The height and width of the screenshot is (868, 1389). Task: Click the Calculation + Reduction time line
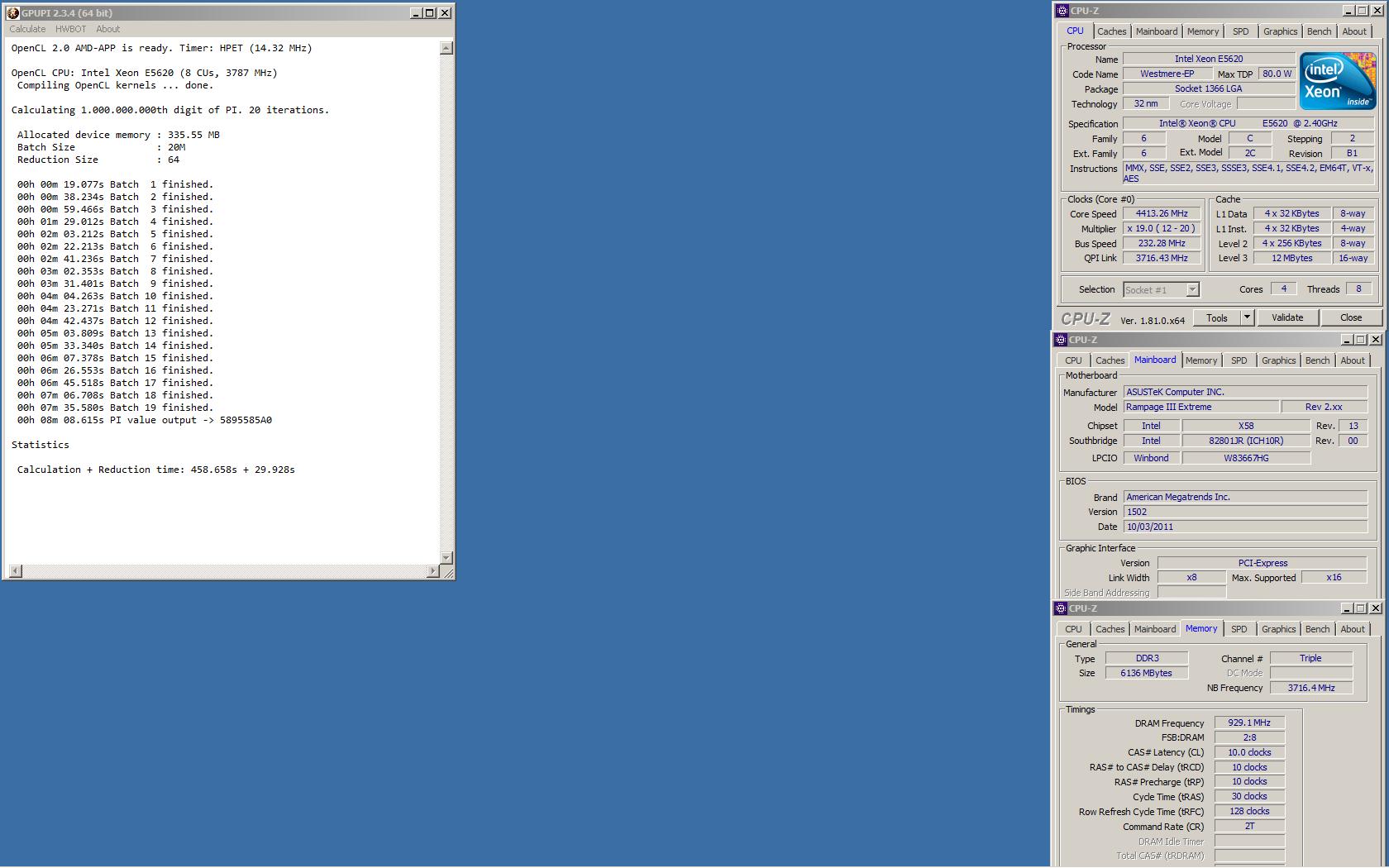[156, 470]
